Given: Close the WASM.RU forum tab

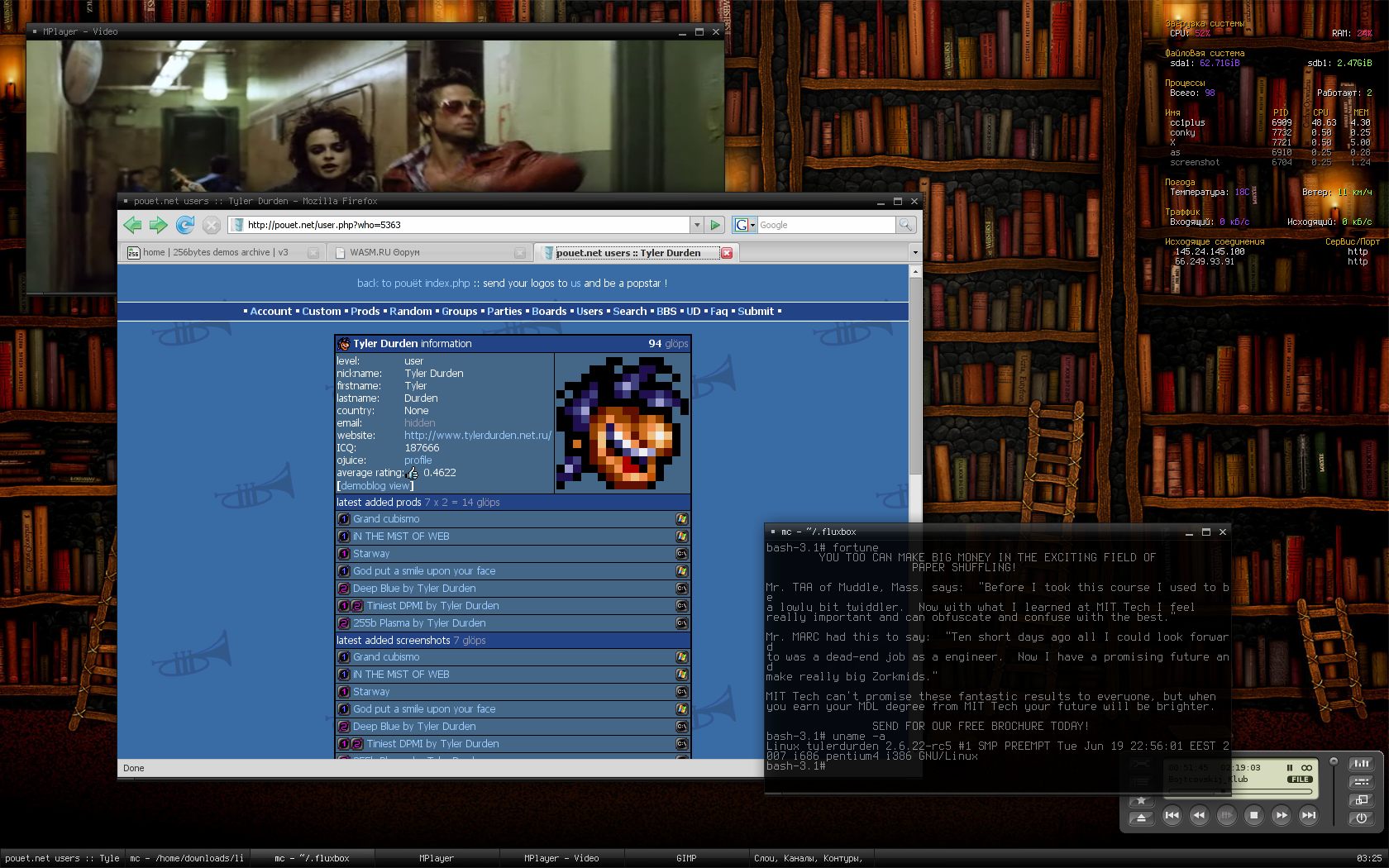Looking at the screenshot, I should (x=520, y=253).
